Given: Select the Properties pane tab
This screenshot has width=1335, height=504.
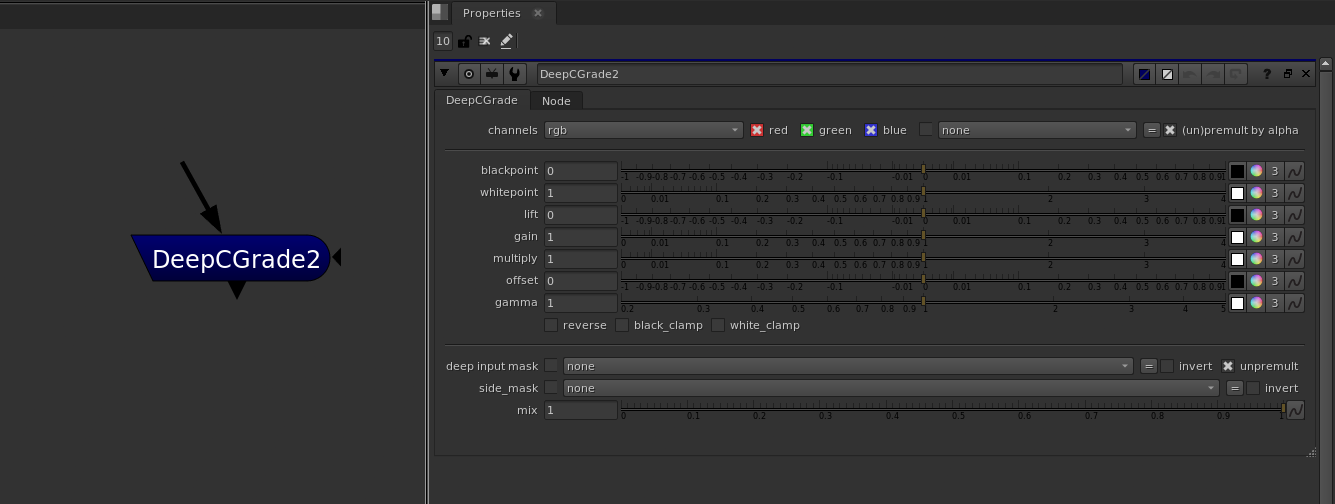Looking at the screenshot, I should (491, 13).
